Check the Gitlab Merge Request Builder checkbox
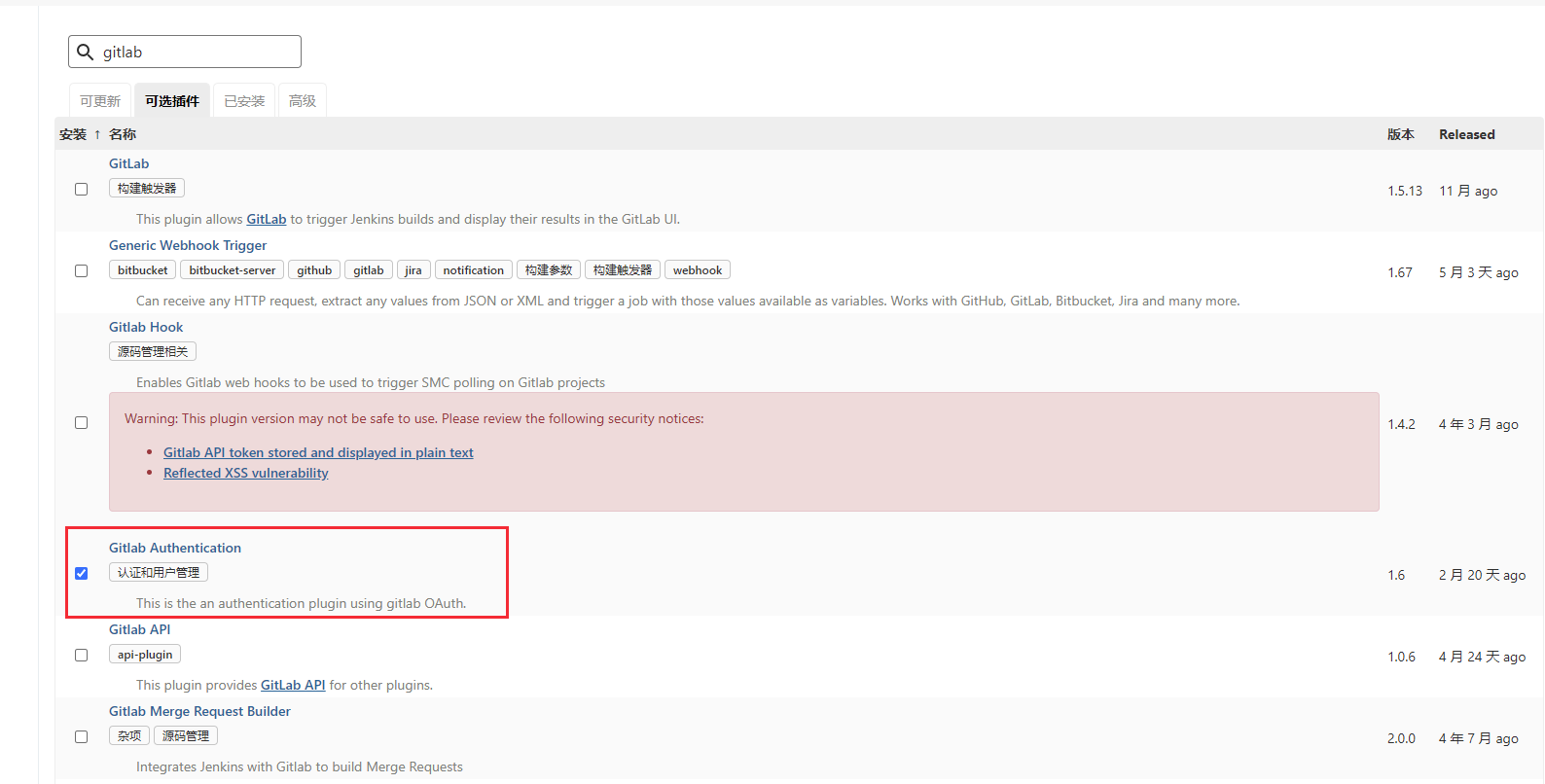This screenshot has height=784, width=1545. (82, 737)
